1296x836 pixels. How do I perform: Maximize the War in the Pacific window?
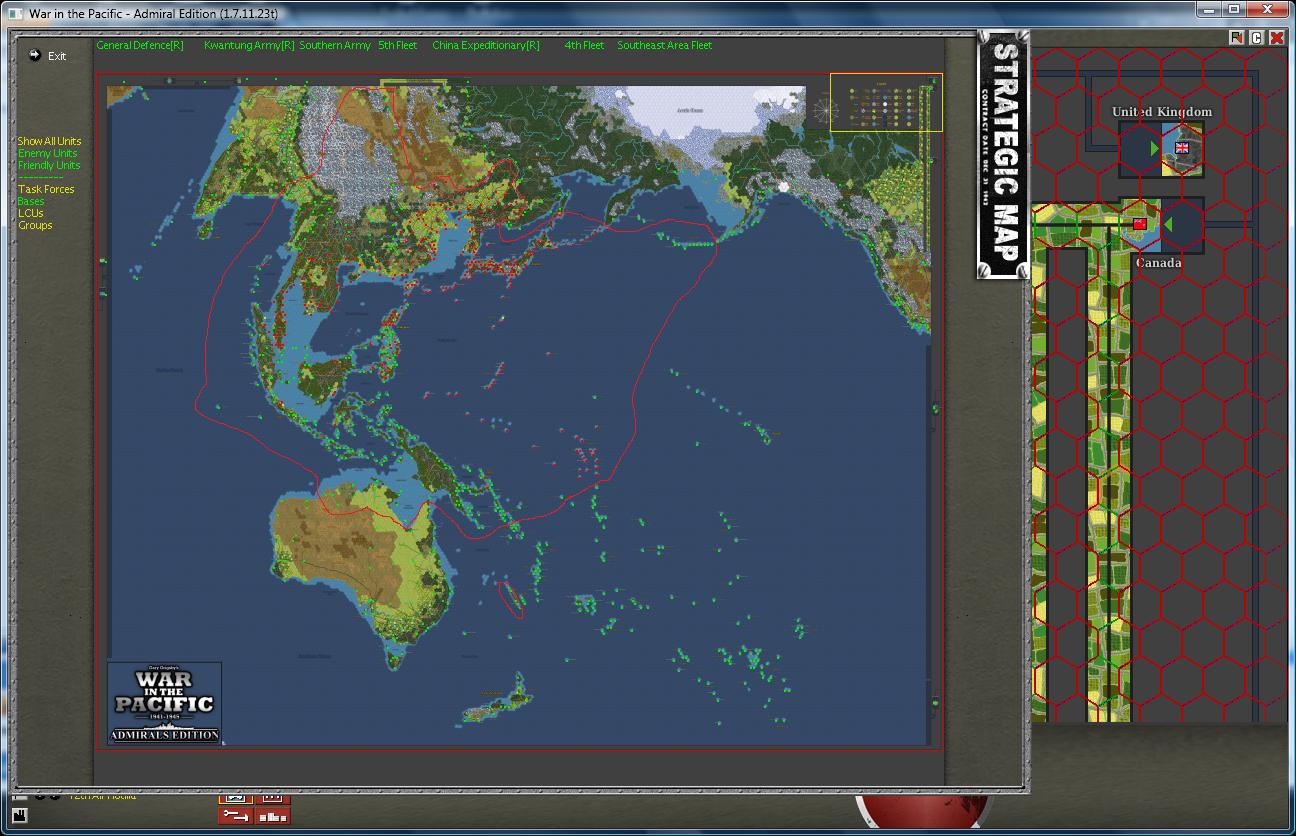pos(1236,9)
